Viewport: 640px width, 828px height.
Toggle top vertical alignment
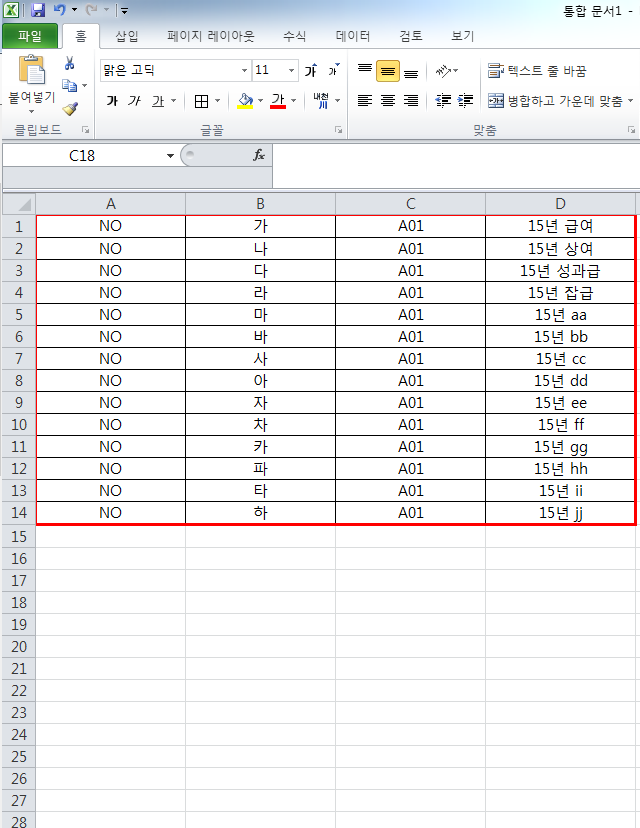coord(365,70)
